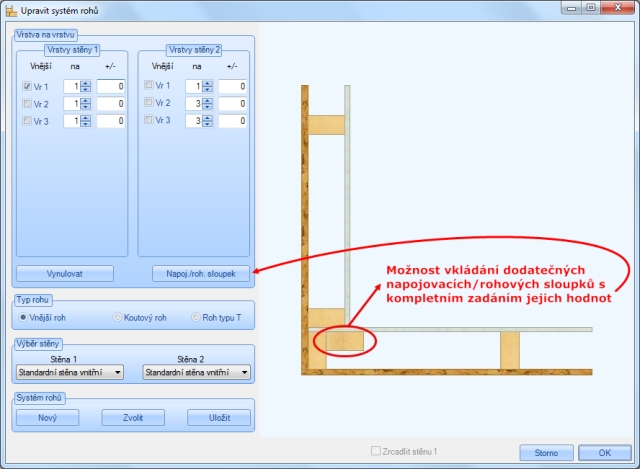Minimize the Upravit systém rohů window
The width and height of the screenshot is (640, 469).
pos(571,8)
